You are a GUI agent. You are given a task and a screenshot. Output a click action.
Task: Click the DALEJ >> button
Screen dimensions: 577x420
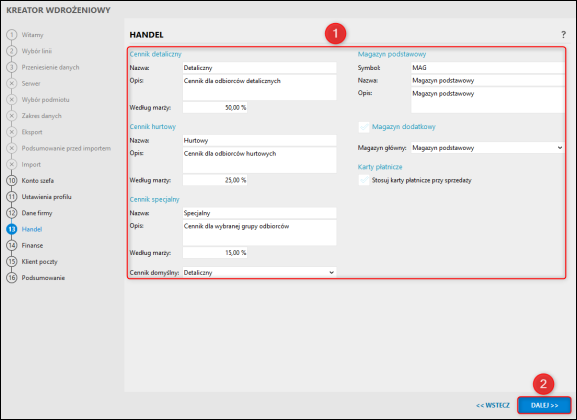(x=544, y=405)
